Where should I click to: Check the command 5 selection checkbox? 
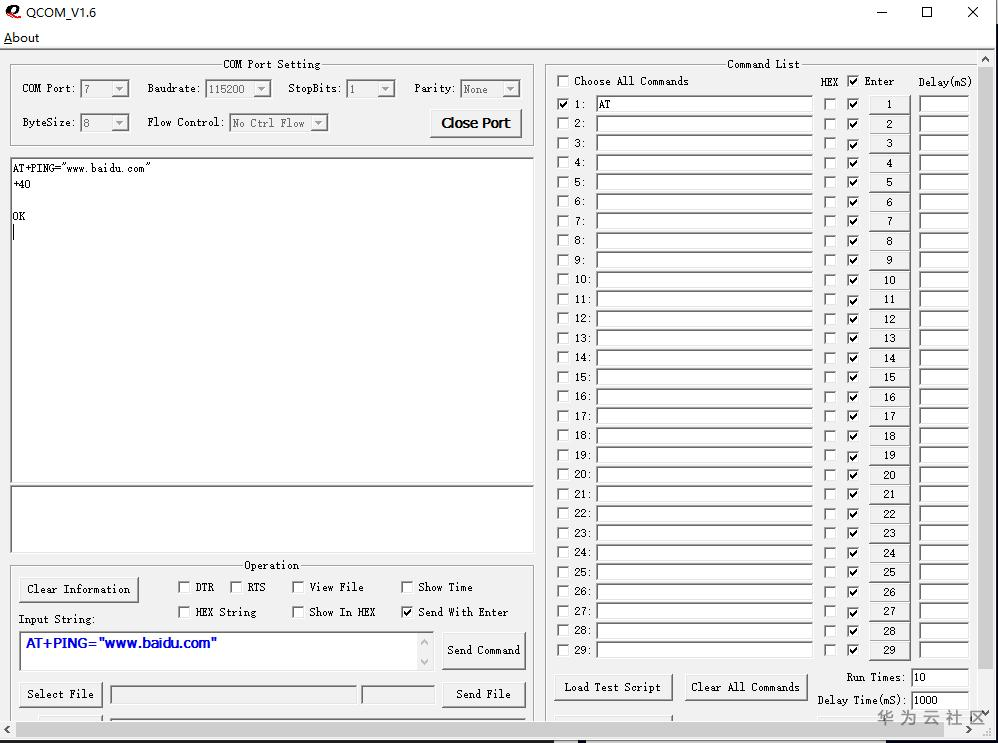click(x=563, y=182)
